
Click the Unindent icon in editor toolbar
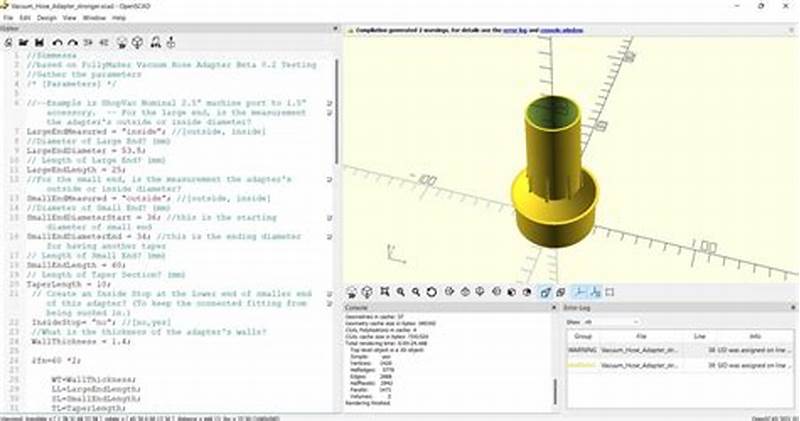(x=88, y=43)
